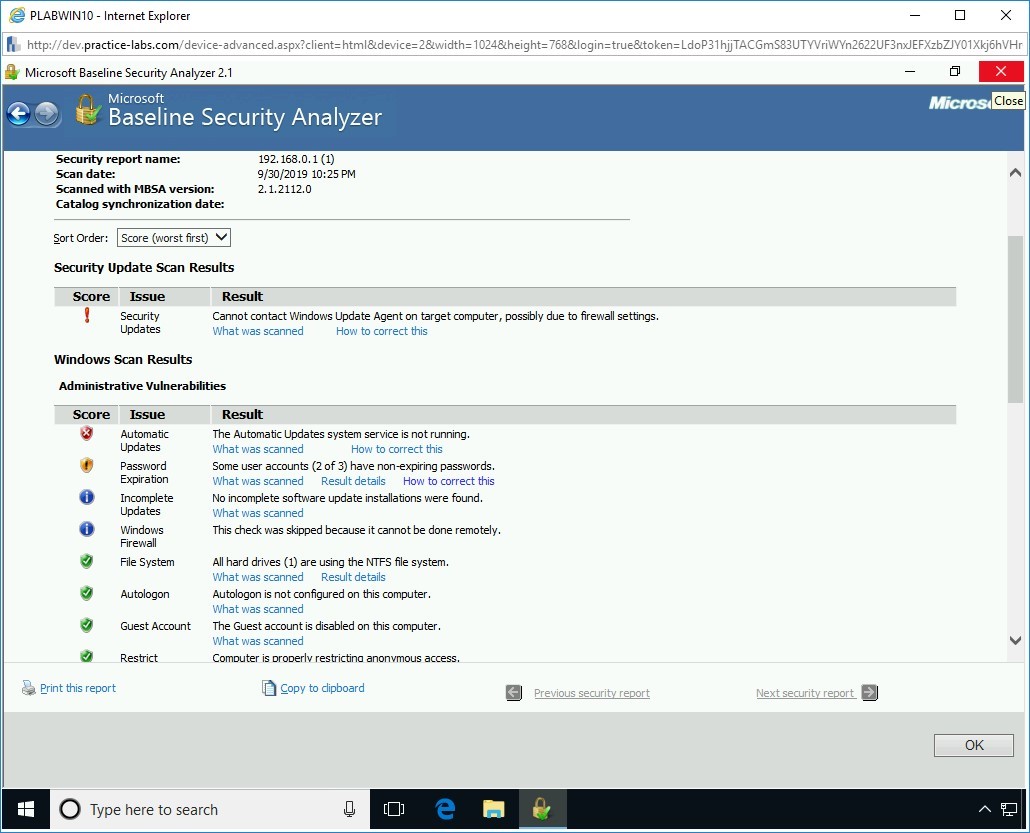Click the MBSA taskbar icon
Screen dimensions: 1030x833
[x=542, y=809]
